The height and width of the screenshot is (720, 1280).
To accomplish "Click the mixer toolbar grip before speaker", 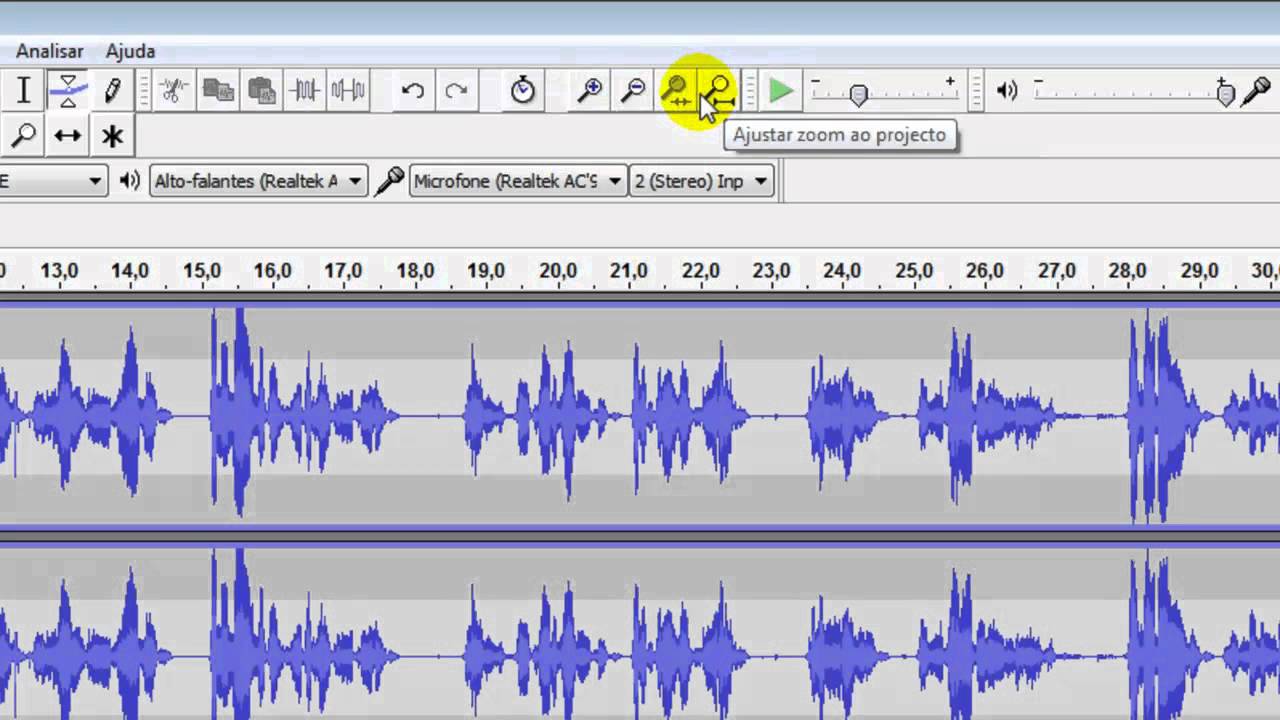I will (x=976, y=91).
